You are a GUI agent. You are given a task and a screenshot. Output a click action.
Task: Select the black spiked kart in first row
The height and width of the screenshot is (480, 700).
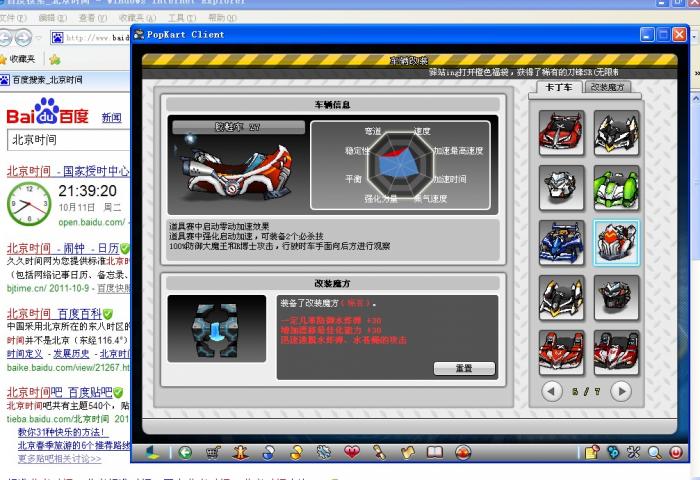point(616,133)
